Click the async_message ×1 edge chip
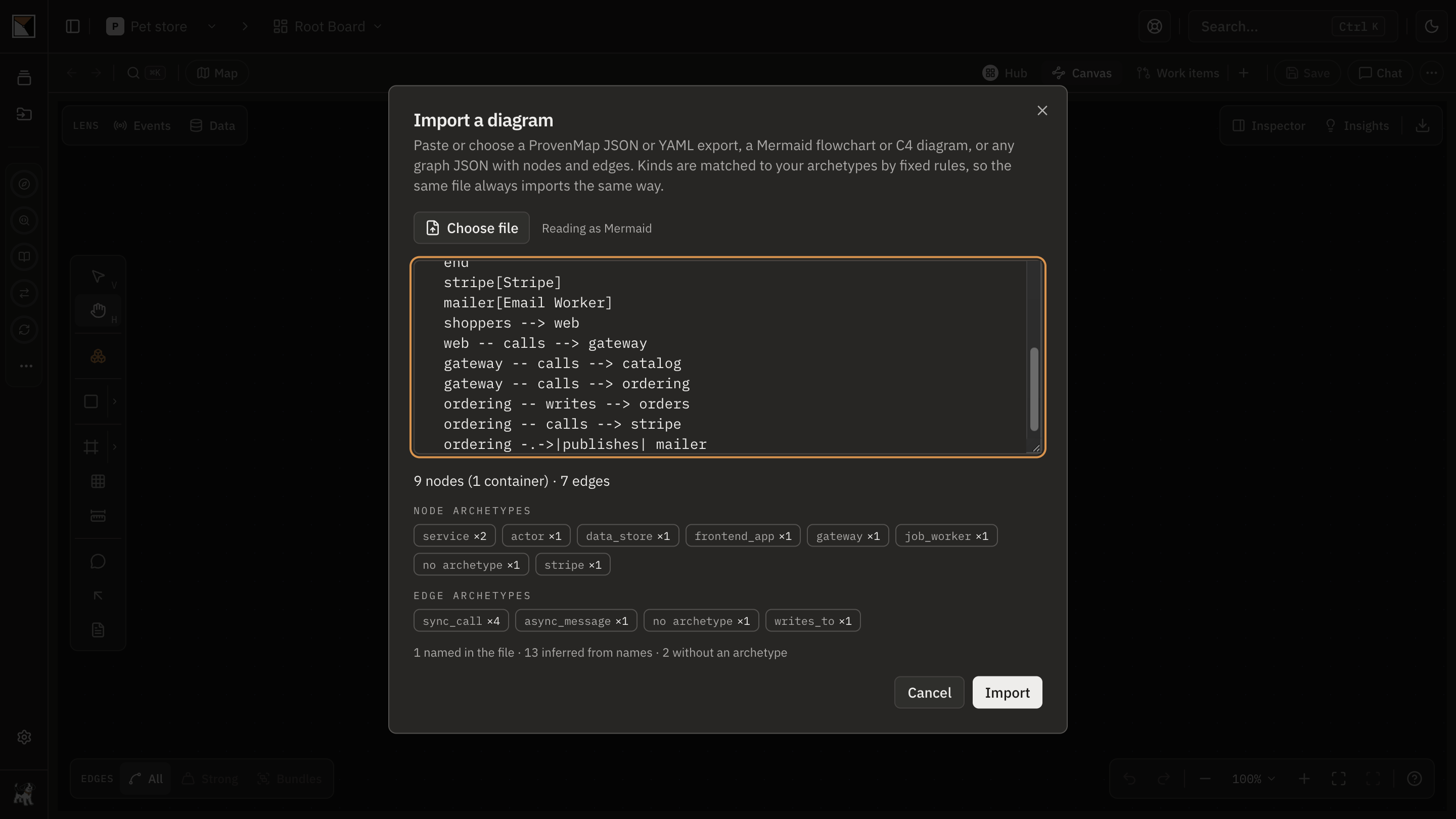The width and height of the screenshot is (1456, 819). [x=576, y=621]
